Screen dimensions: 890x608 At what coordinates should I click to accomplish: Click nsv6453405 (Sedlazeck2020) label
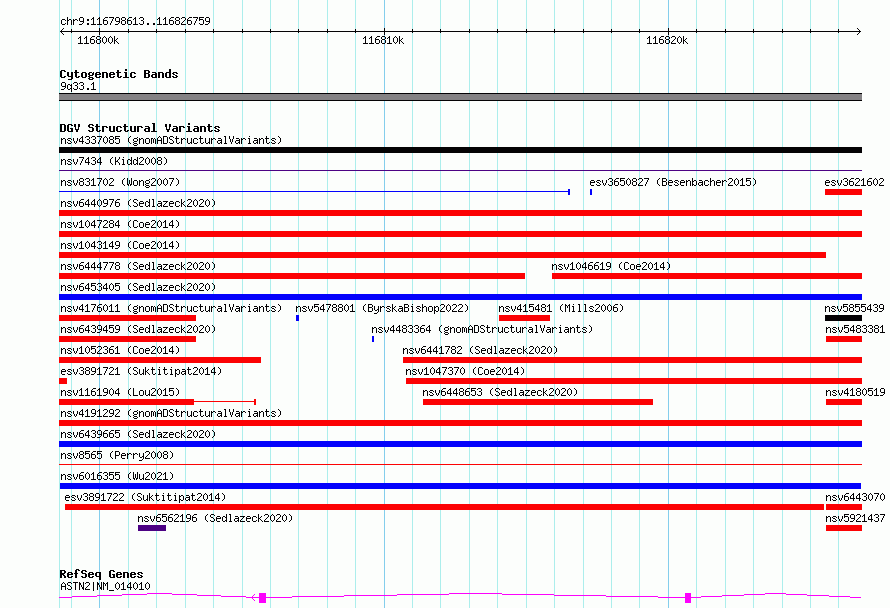coord(138,287)
